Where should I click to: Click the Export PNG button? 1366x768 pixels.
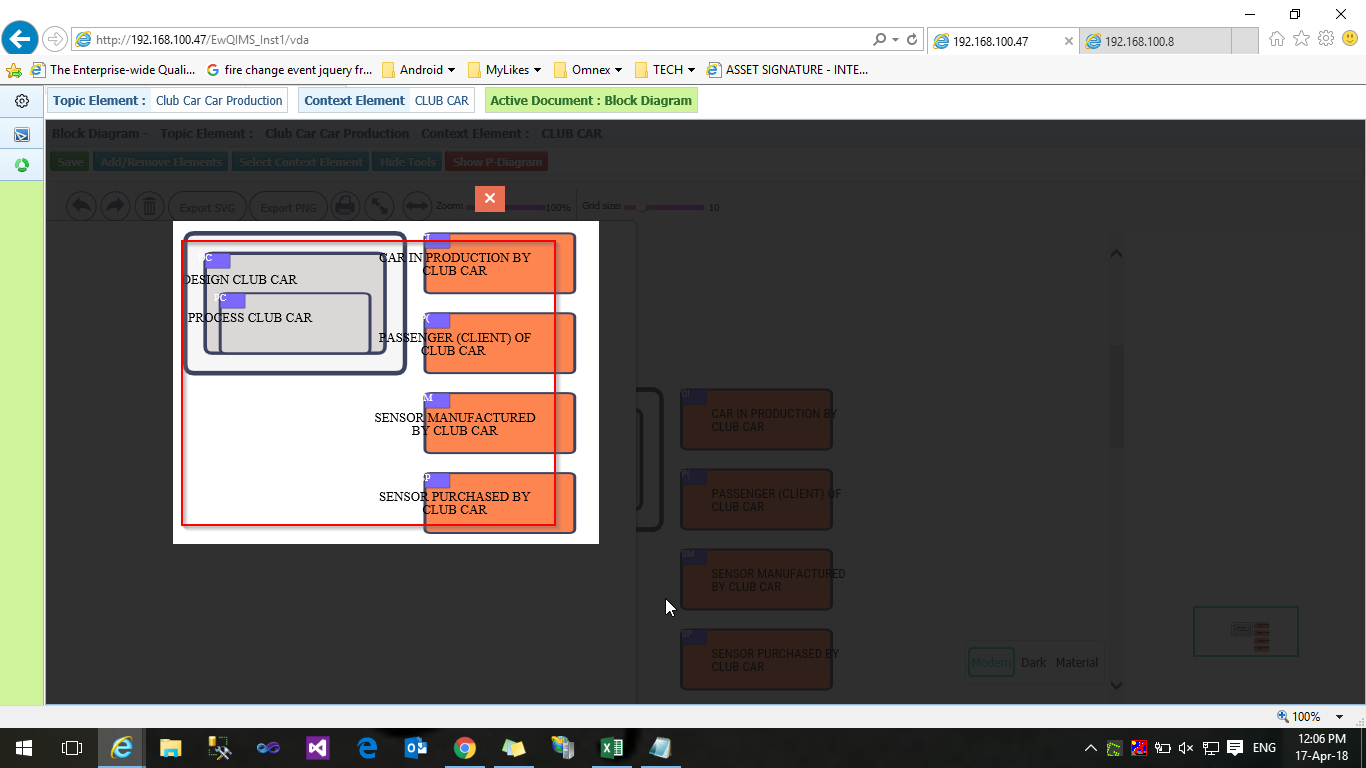pos(288,207)
